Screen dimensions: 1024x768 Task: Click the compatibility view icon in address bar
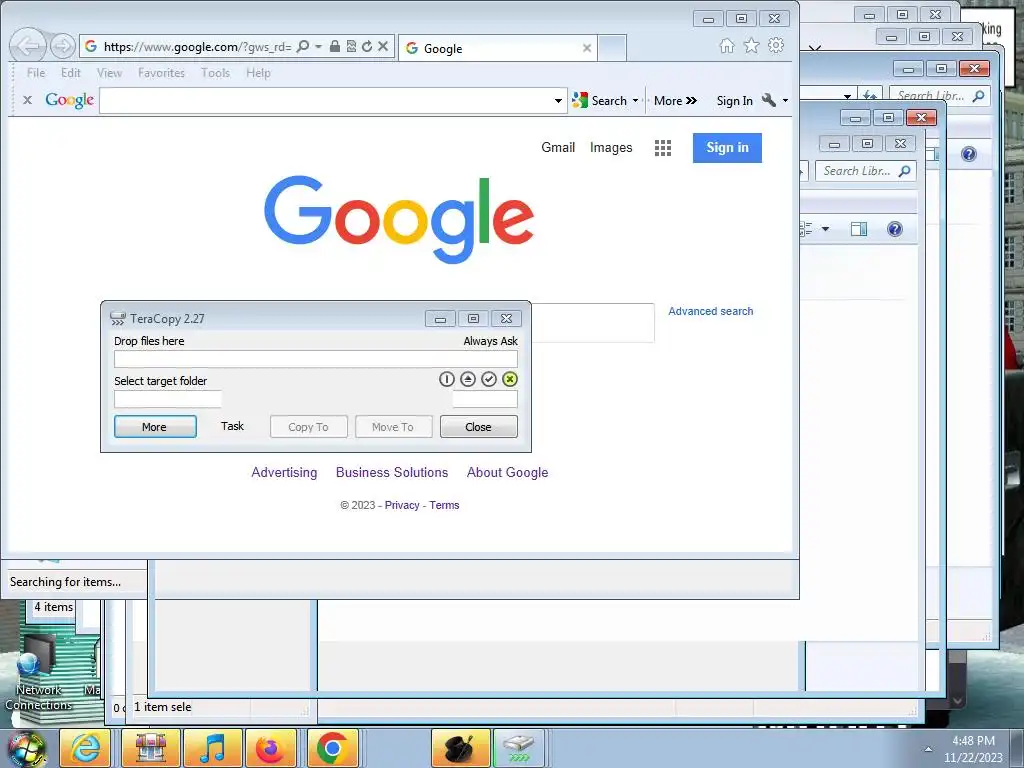[351, 46]
